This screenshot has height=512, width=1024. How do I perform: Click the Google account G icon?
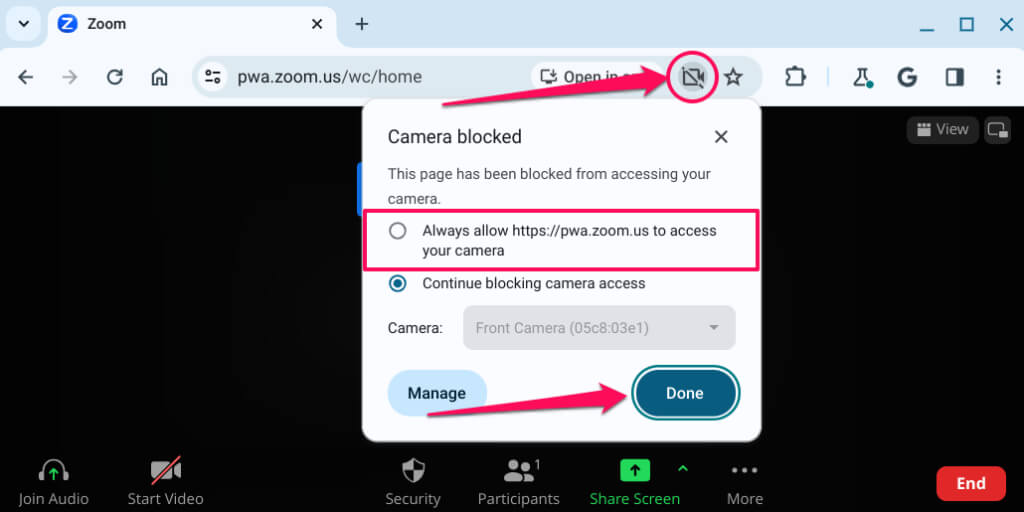tap(906, 77)
